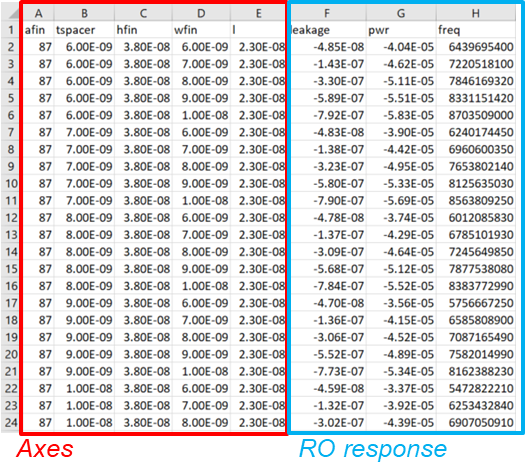Click pwr value -5.83E-05
The height and width of the screenshot is (465, 525).
401,115
